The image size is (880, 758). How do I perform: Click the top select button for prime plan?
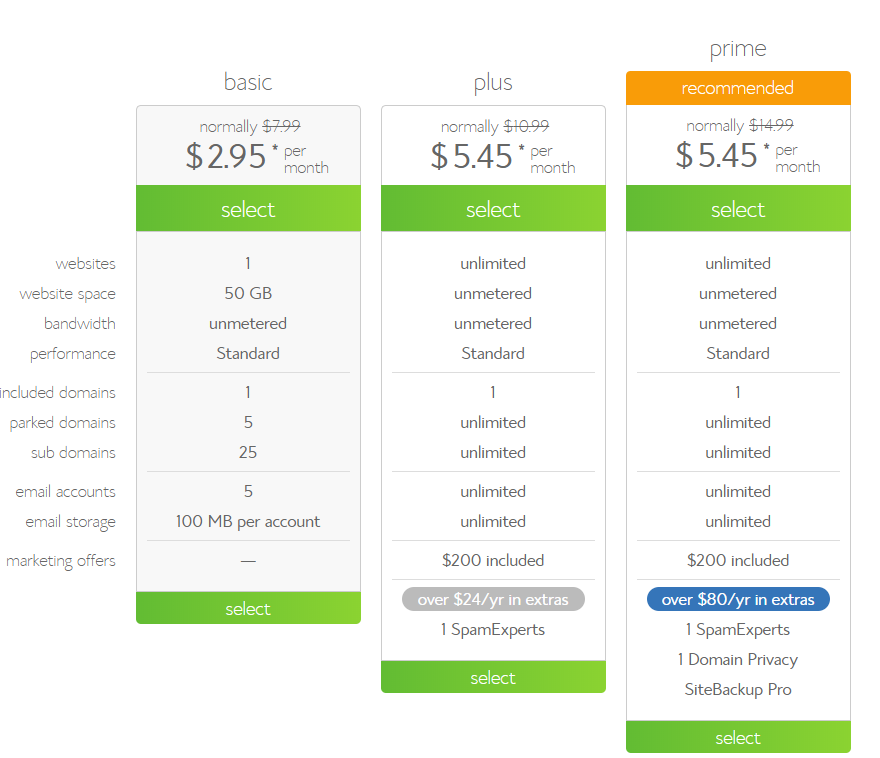pos(738,209)
